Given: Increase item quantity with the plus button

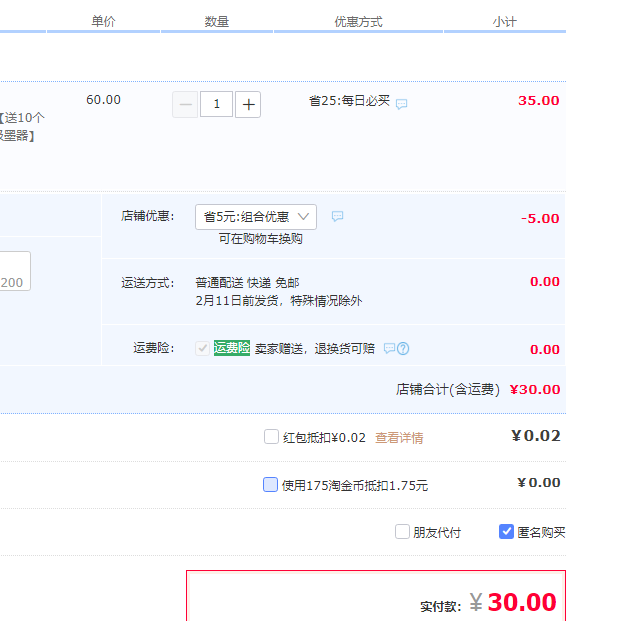Looking at the screenshot, I should click(x=248, y=104).
